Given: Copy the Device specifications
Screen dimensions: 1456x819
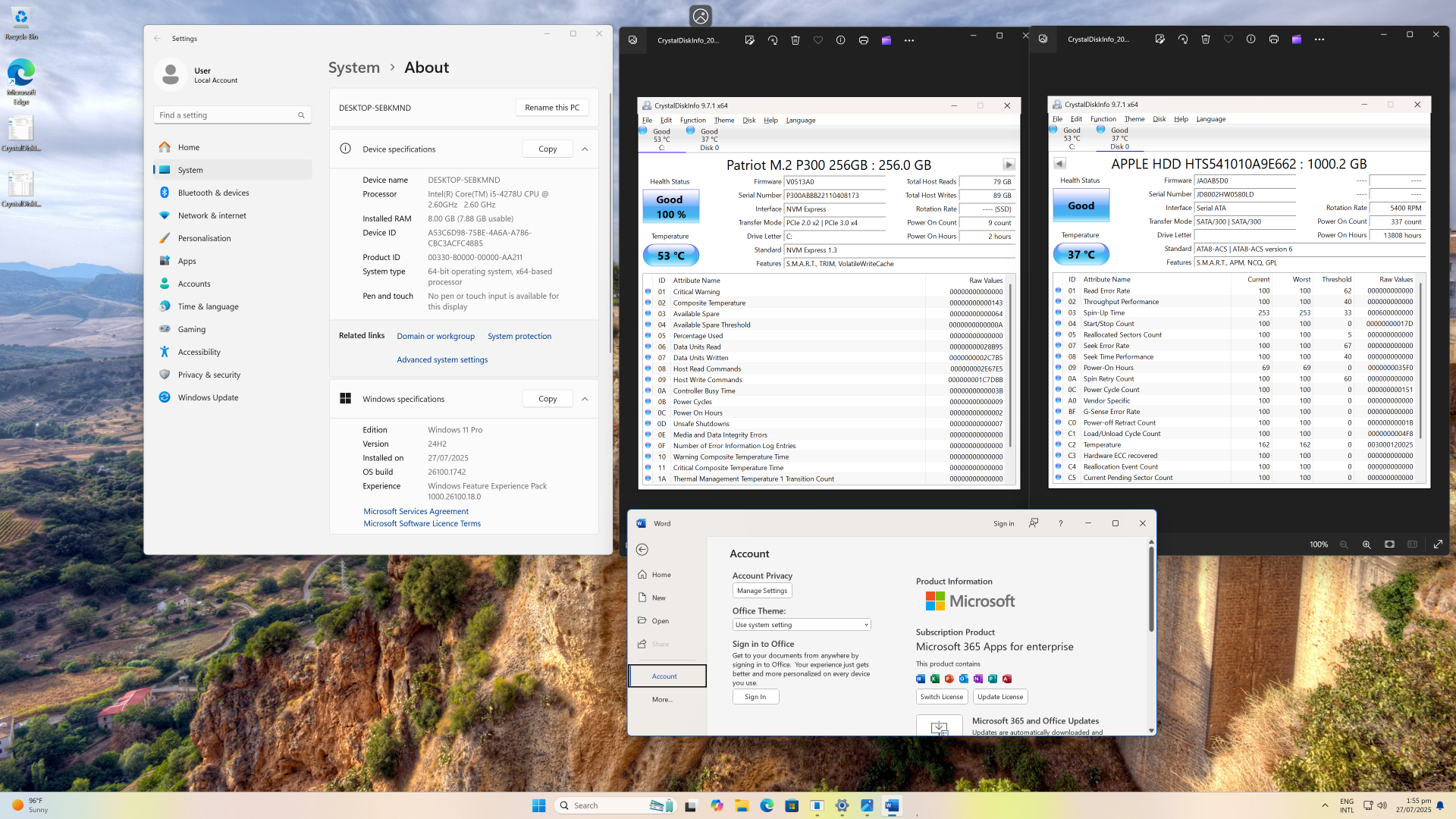Looking at the screenshot, I should [x=548, y=149].
